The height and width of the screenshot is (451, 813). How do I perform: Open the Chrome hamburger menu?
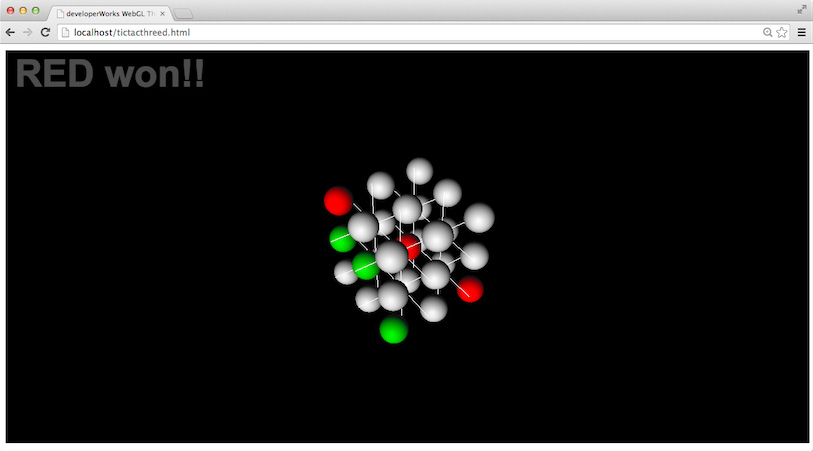802,32
